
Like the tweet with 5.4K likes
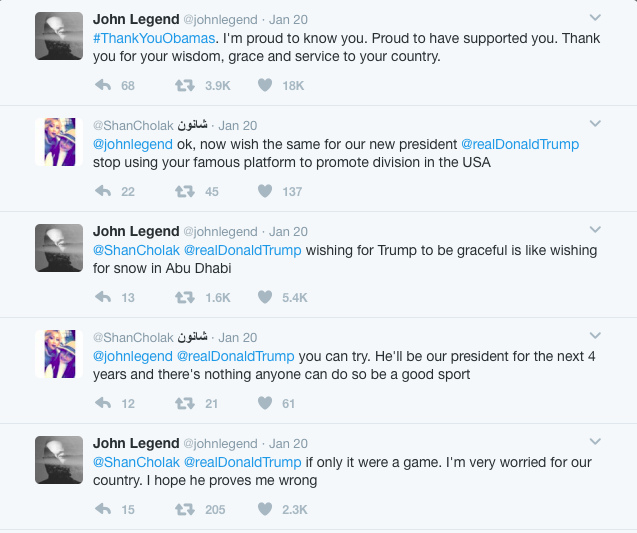(x=265, y=297)
